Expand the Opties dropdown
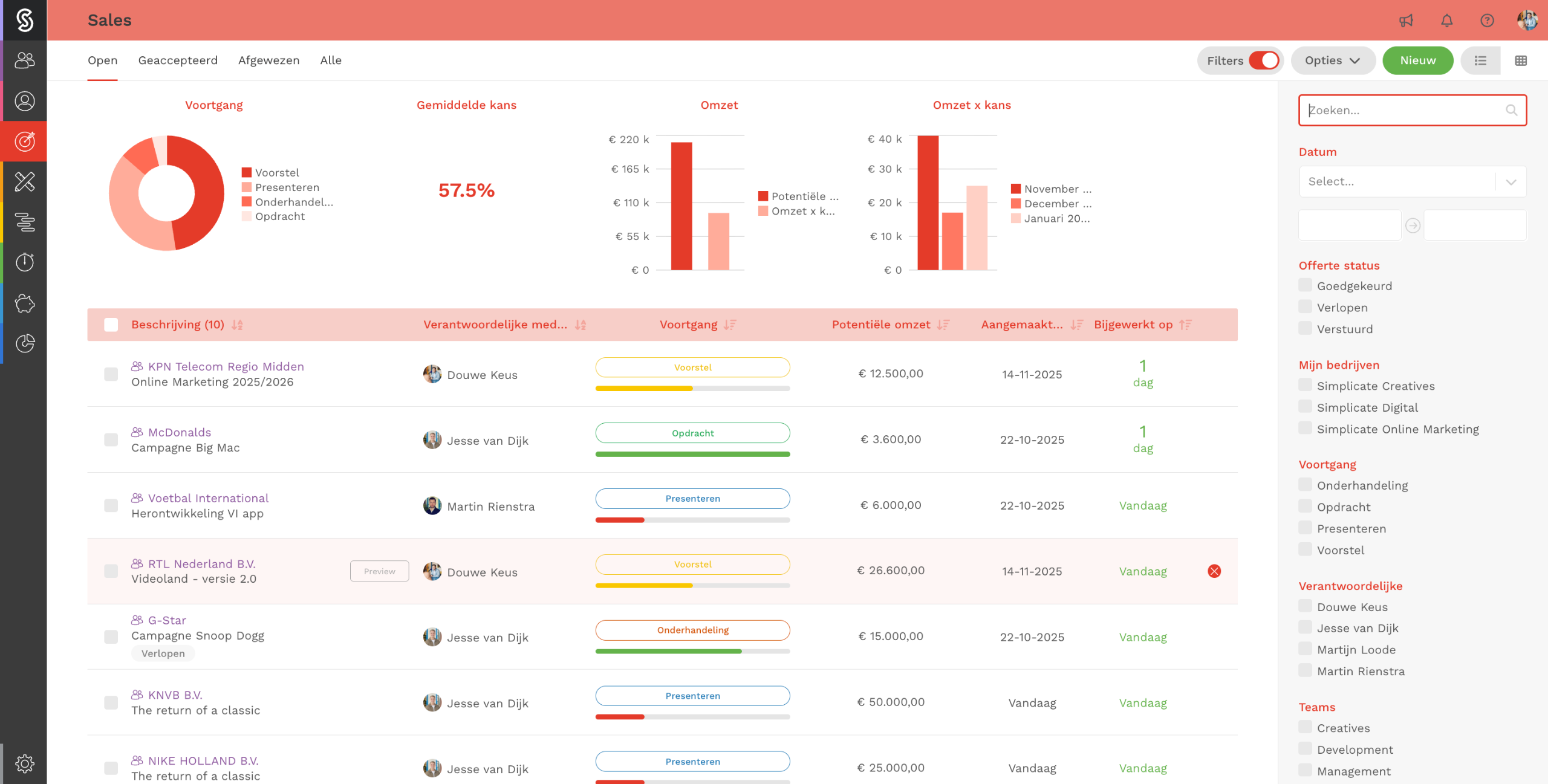Screen dimensions: 1548x784 (x=1332, y=60)
